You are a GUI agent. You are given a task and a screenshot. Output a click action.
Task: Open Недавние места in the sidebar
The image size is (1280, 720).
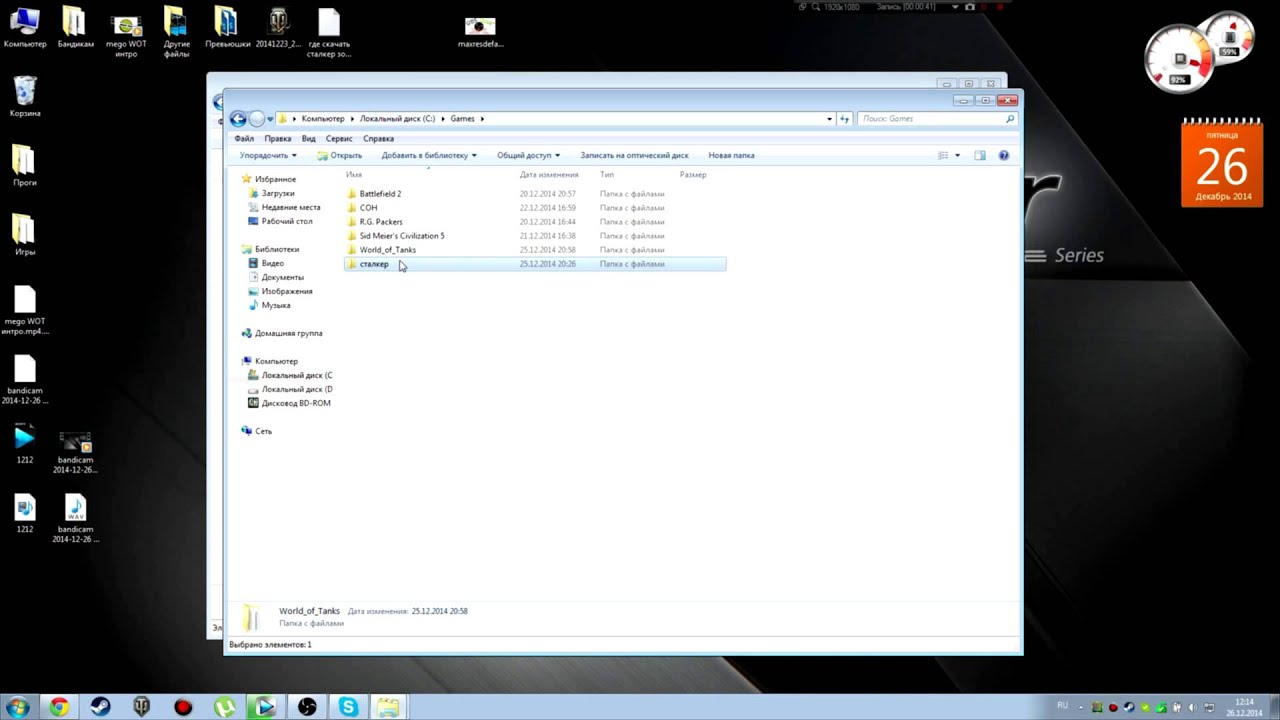click(x=290, y=207)
